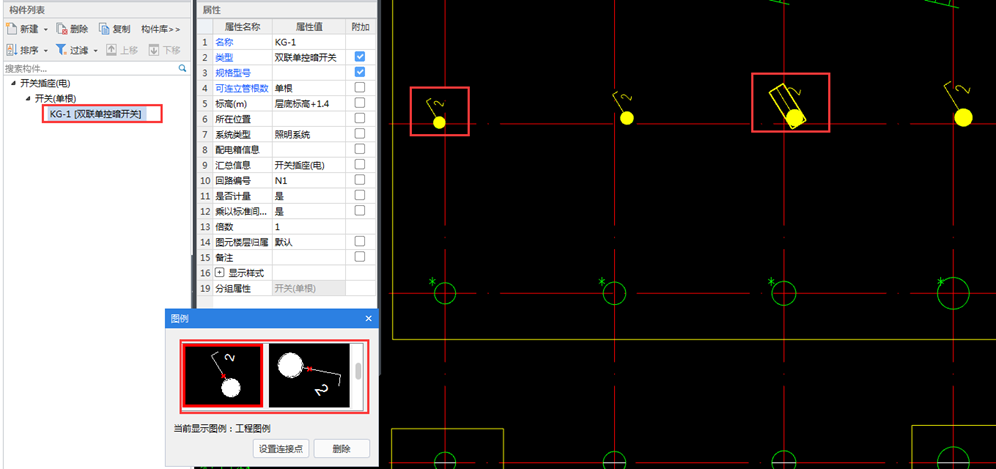Collapse the 开关(单根) tree node
The image size is (996, 469).
(27, 98)
